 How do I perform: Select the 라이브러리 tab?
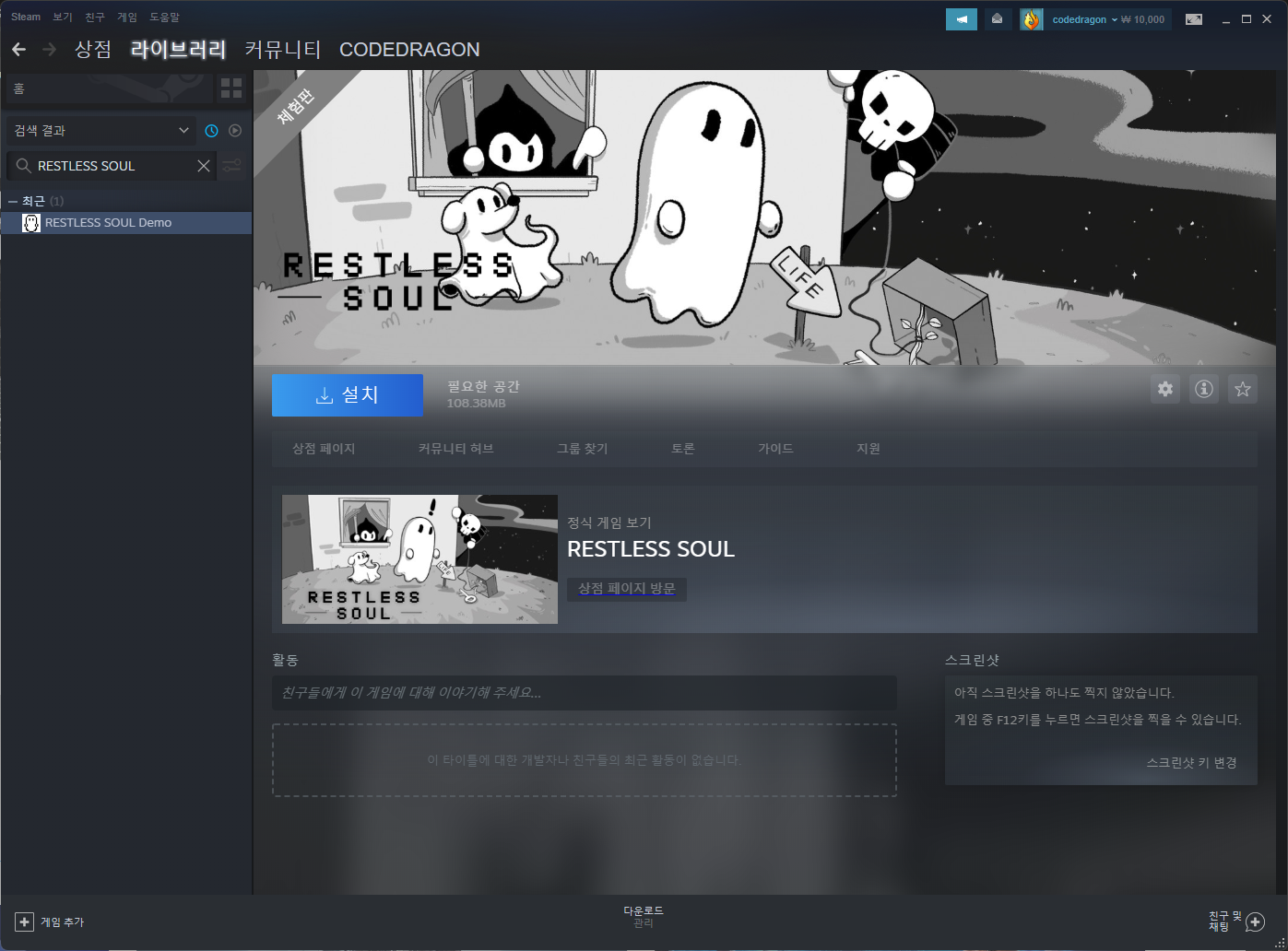coord(179,50)
